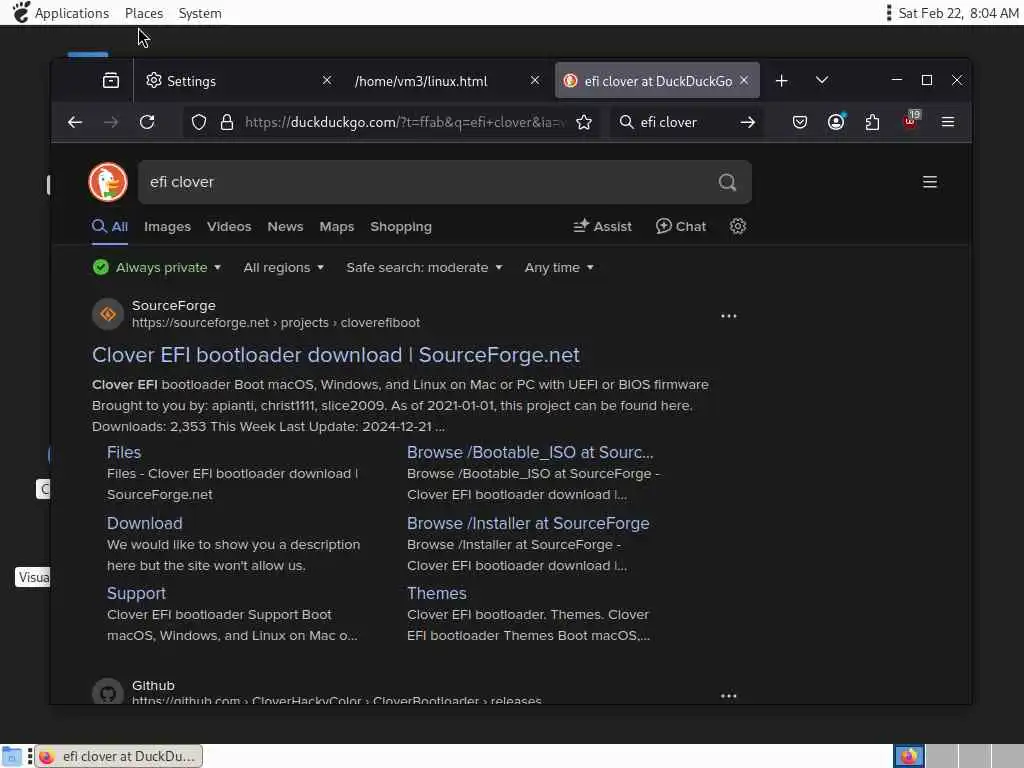
Task: Click the Chat button
Action: [681, 226]
